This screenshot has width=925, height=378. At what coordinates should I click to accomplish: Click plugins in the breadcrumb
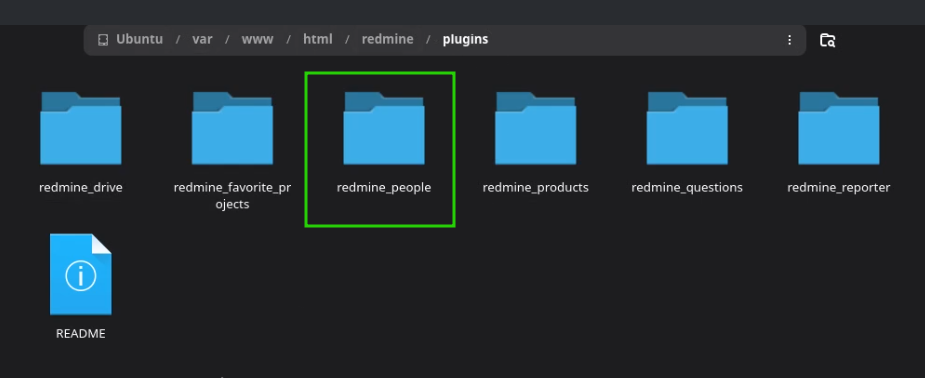click(465, 40)
